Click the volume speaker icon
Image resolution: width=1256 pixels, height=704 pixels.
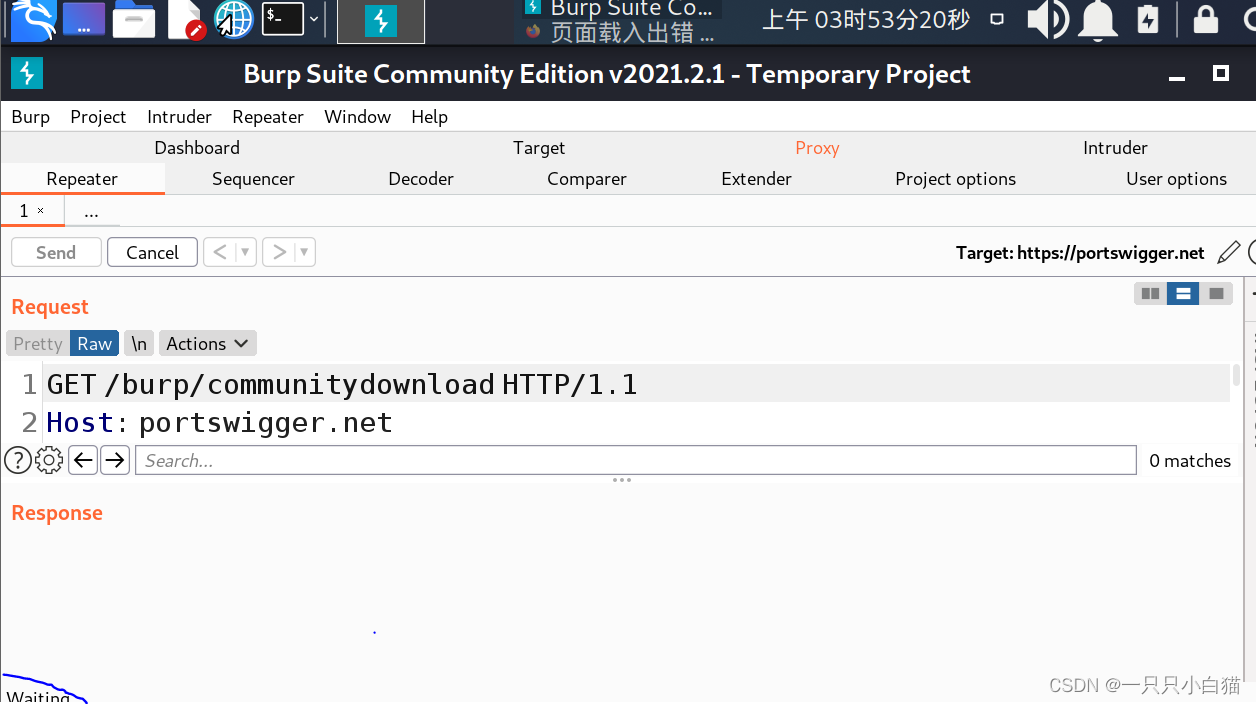[1048, 19]
